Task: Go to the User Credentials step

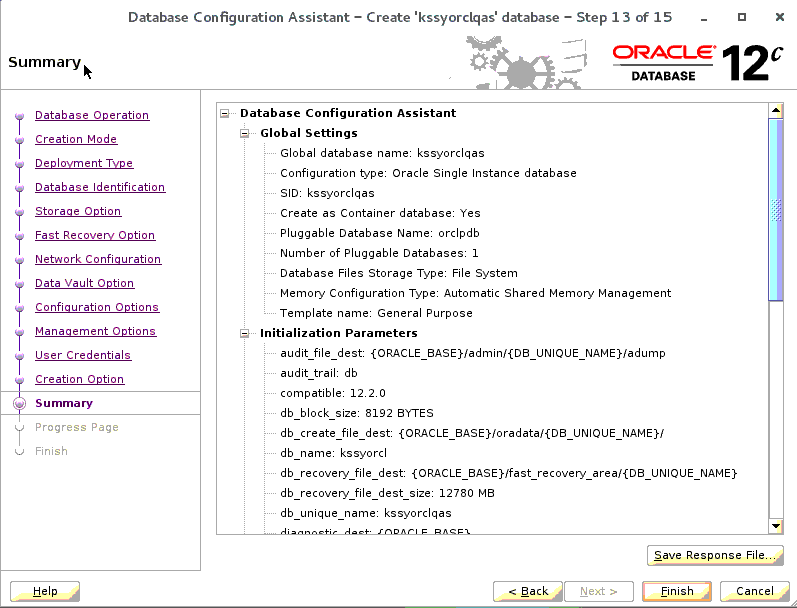Action: tap(82, 355)
